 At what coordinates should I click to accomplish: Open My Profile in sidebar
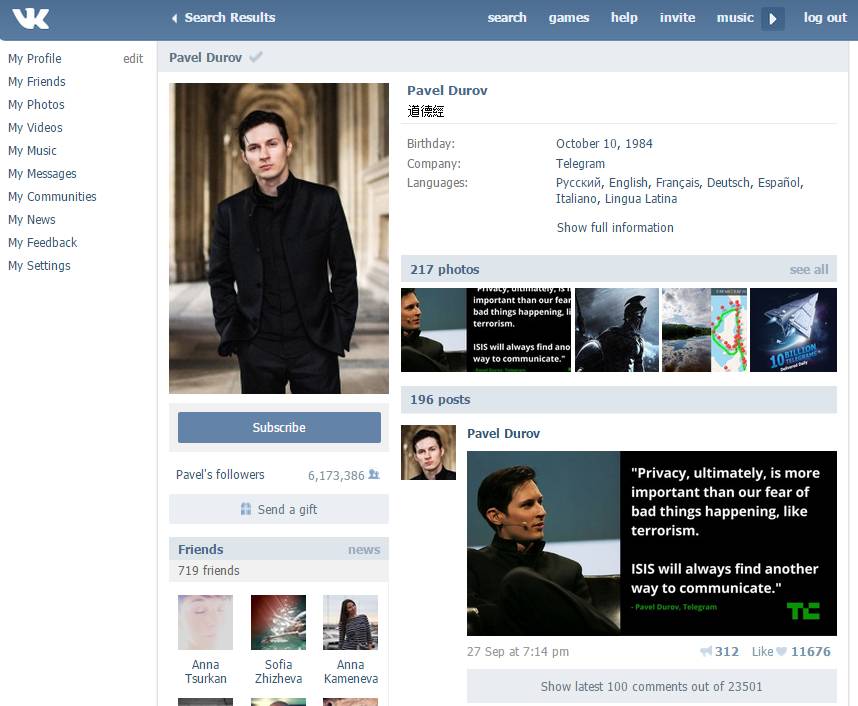(x=34, y=59)
